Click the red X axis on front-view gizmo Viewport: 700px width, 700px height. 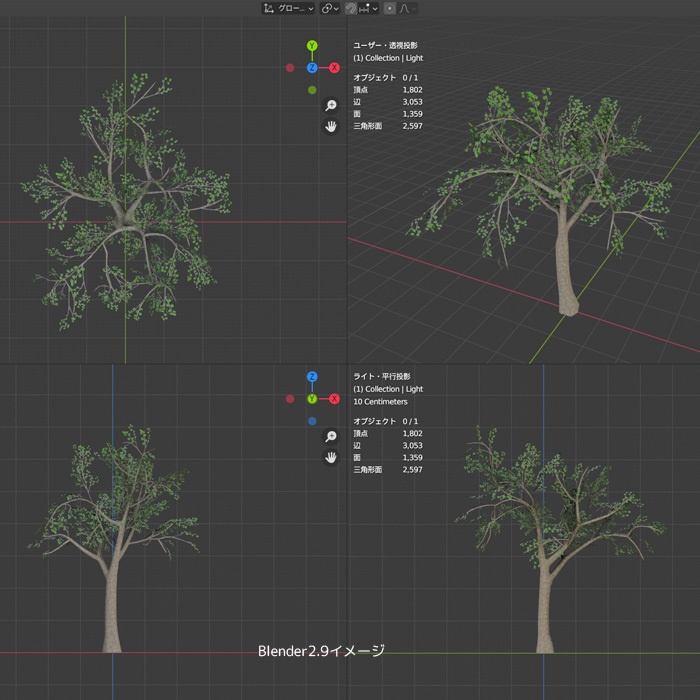[334, 399]
